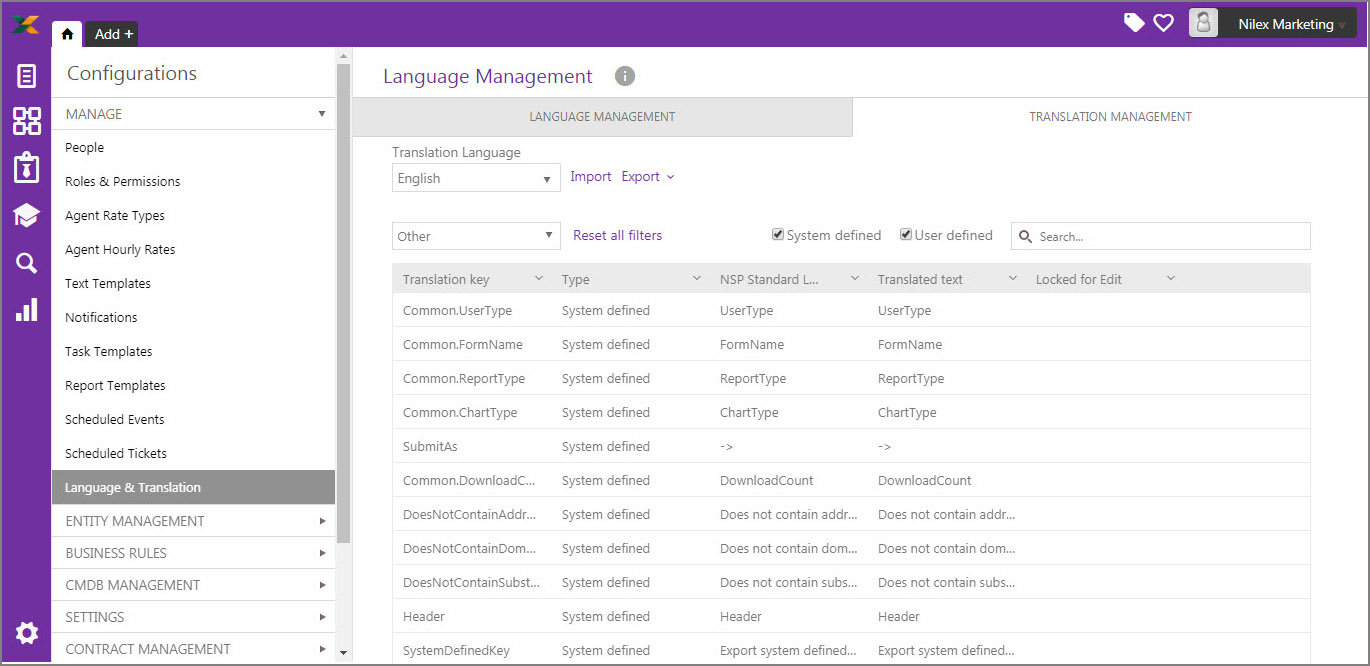Switch to LANGUAGE MANAGEMENT tab
Screen dimensions: 1370x666
point(602,117)
